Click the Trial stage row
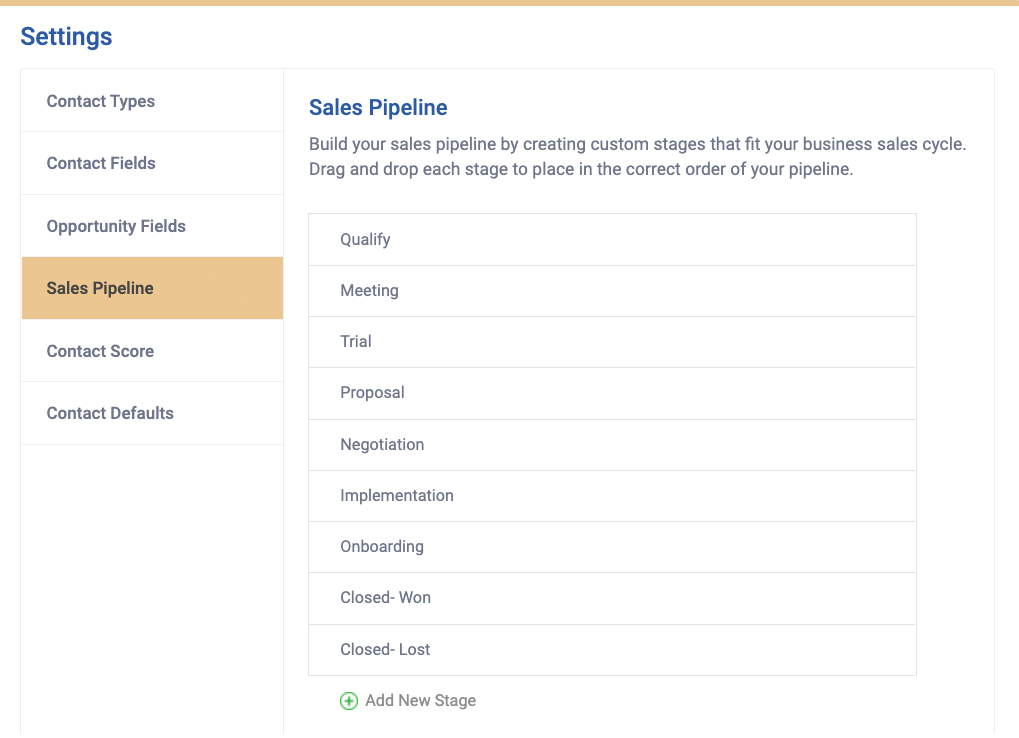Image resolution: width=1019 pixels, height=738 pixels. point(612,342)
